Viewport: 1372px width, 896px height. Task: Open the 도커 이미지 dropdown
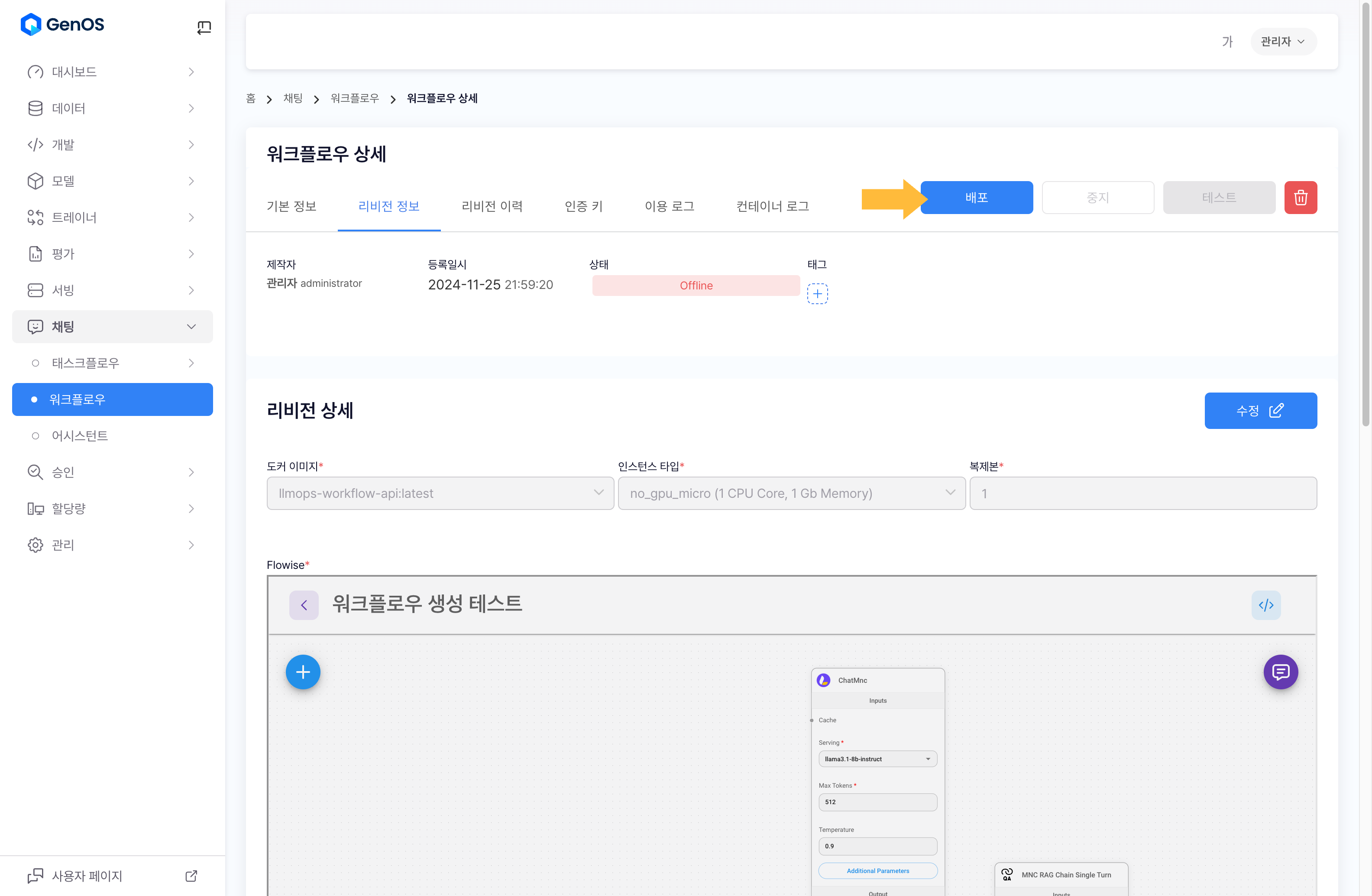pos(440,493)
